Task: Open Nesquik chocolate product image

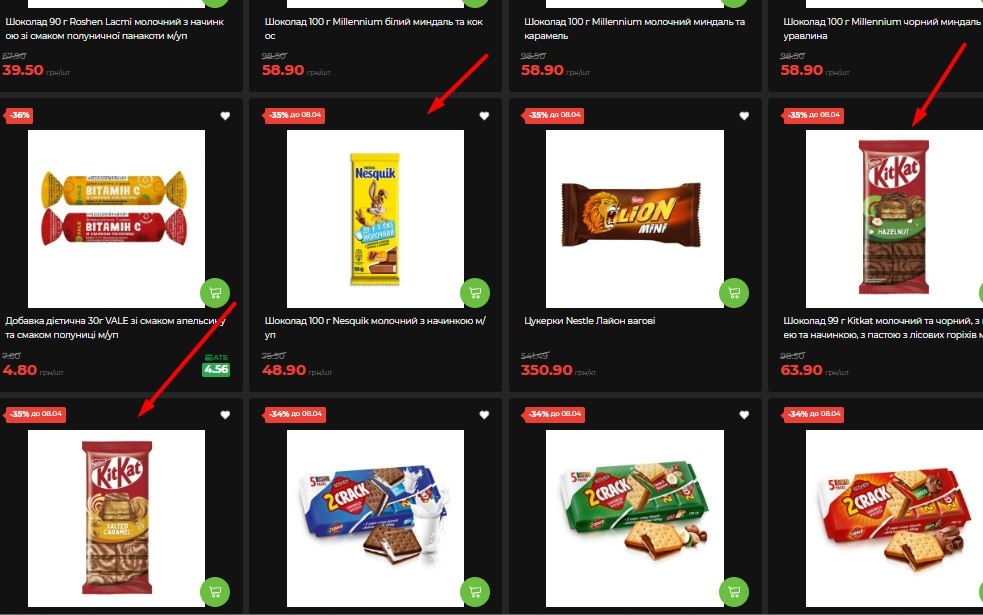Action: 375,219
